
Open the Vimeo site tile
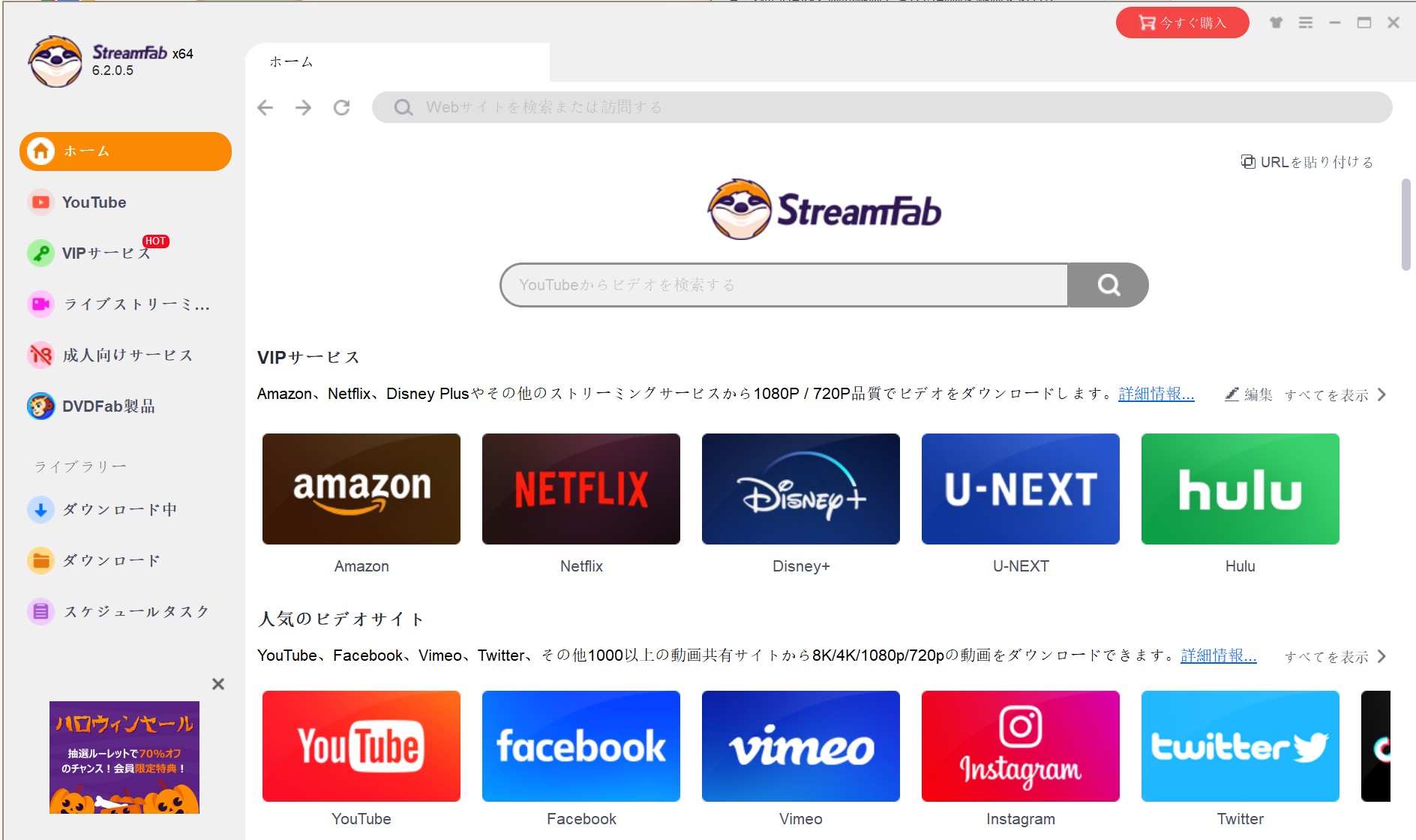tap(801, 746)
